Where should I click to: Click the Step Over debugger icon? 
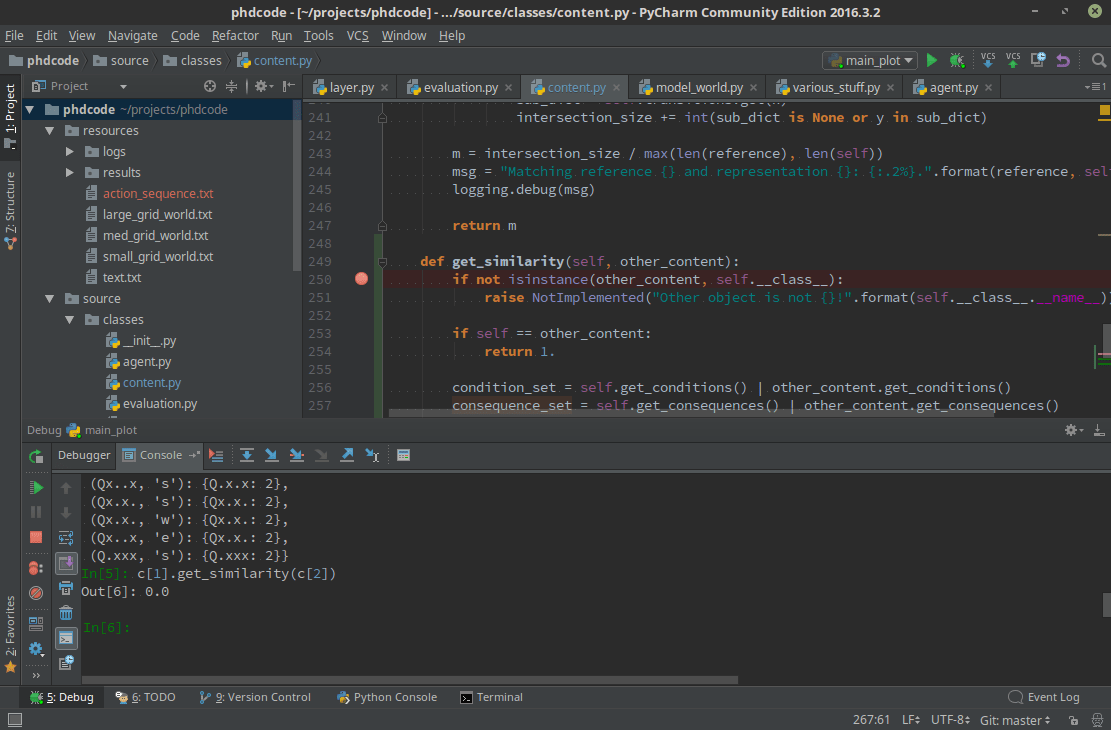tap(247, 455)
